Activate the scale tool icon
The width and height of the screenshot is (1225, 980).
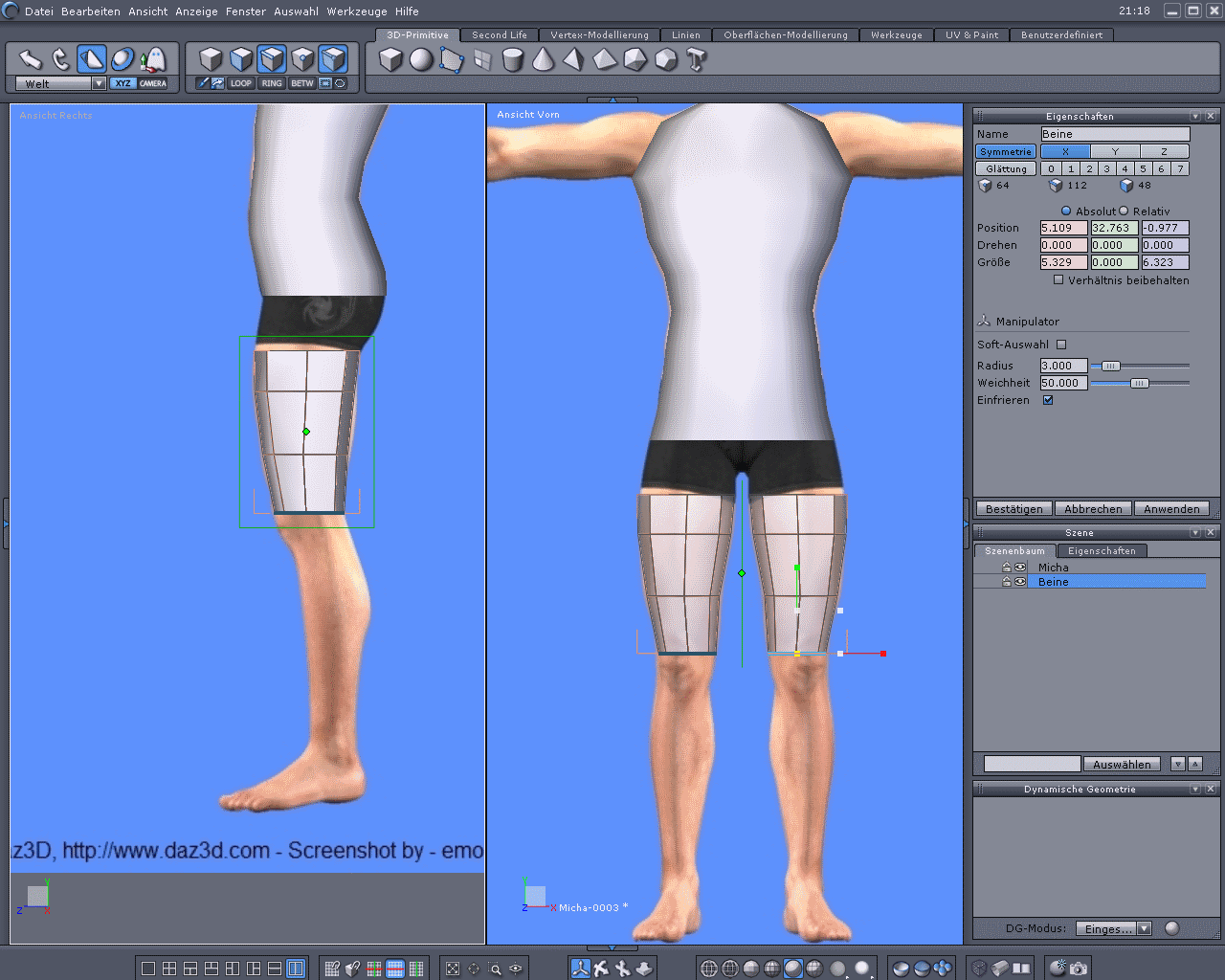[x=92, y=59]
